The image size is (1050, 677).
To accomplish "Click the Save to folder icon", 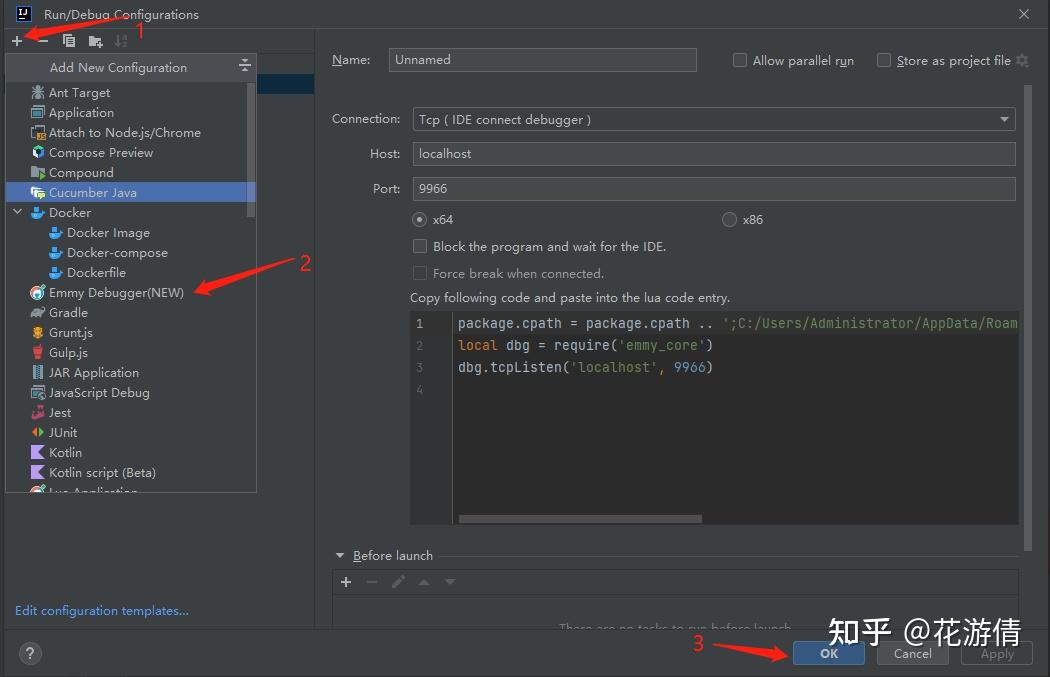I will 95,42.
